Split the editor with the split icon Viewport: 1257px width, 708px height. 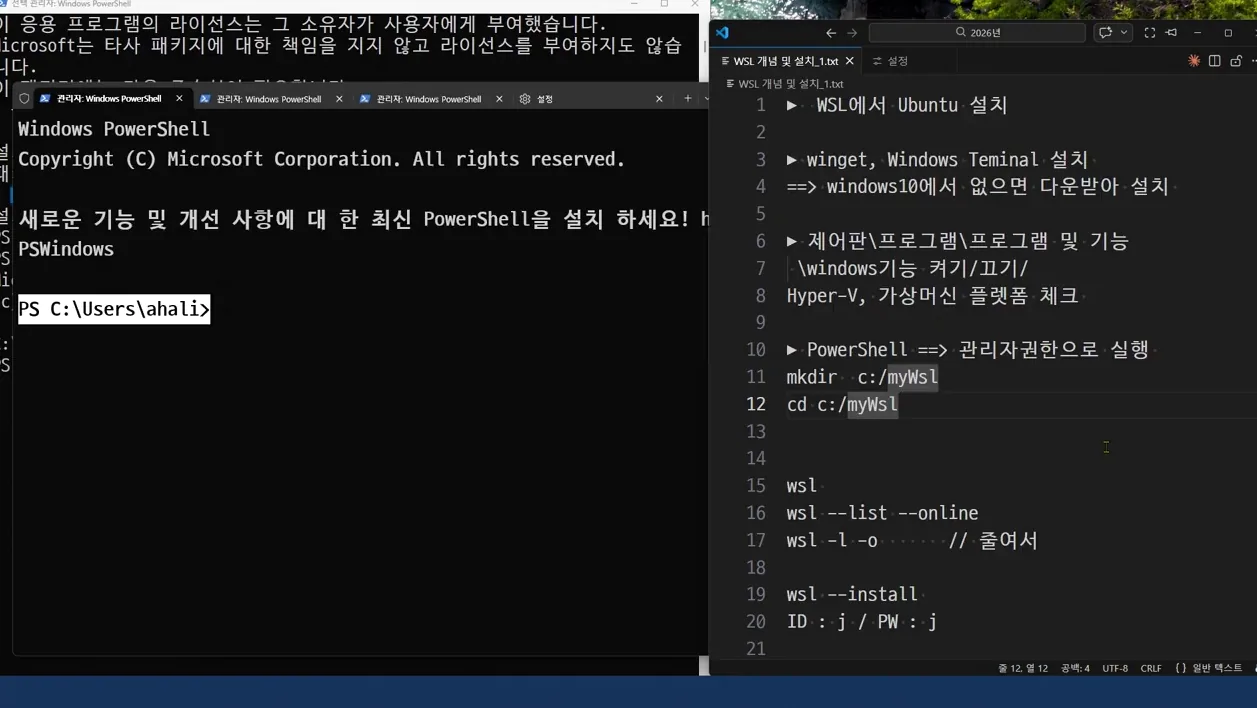1215,61
